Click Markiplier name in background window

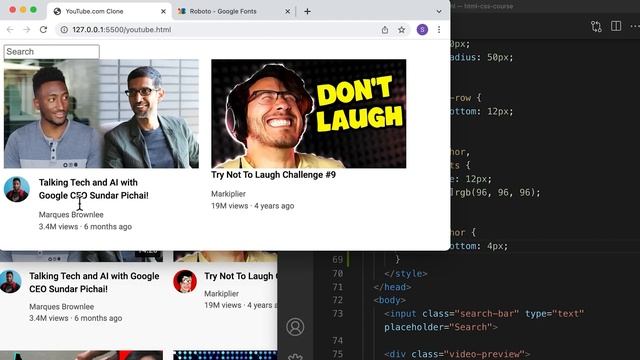pos(221,293)
